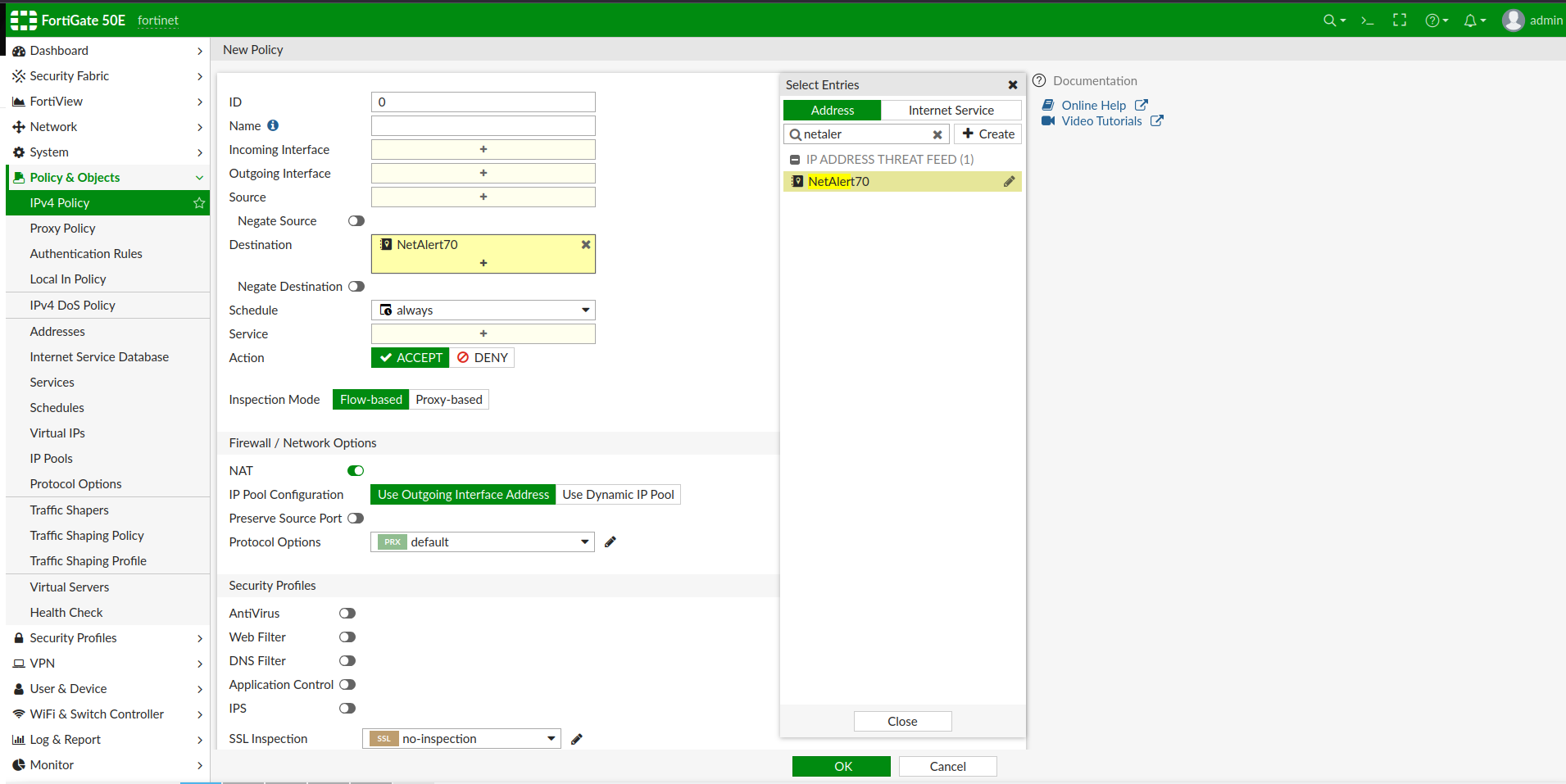Enable IPS security profile
The height and width of the screenshot is (784, 1566).
[x=347, y=709]
